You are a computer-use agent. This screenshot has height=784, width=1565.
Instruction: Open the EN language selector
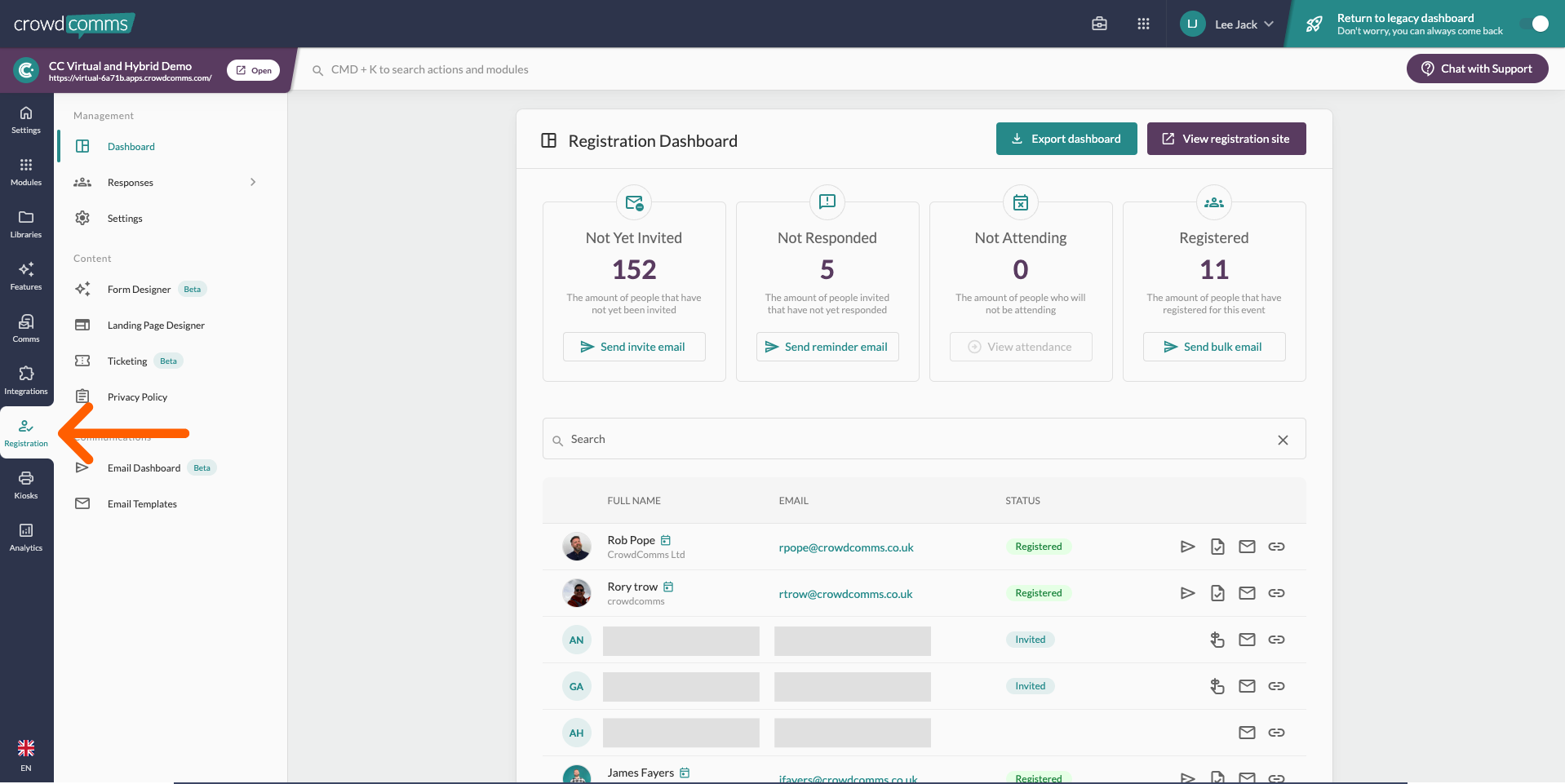point(26,755)
